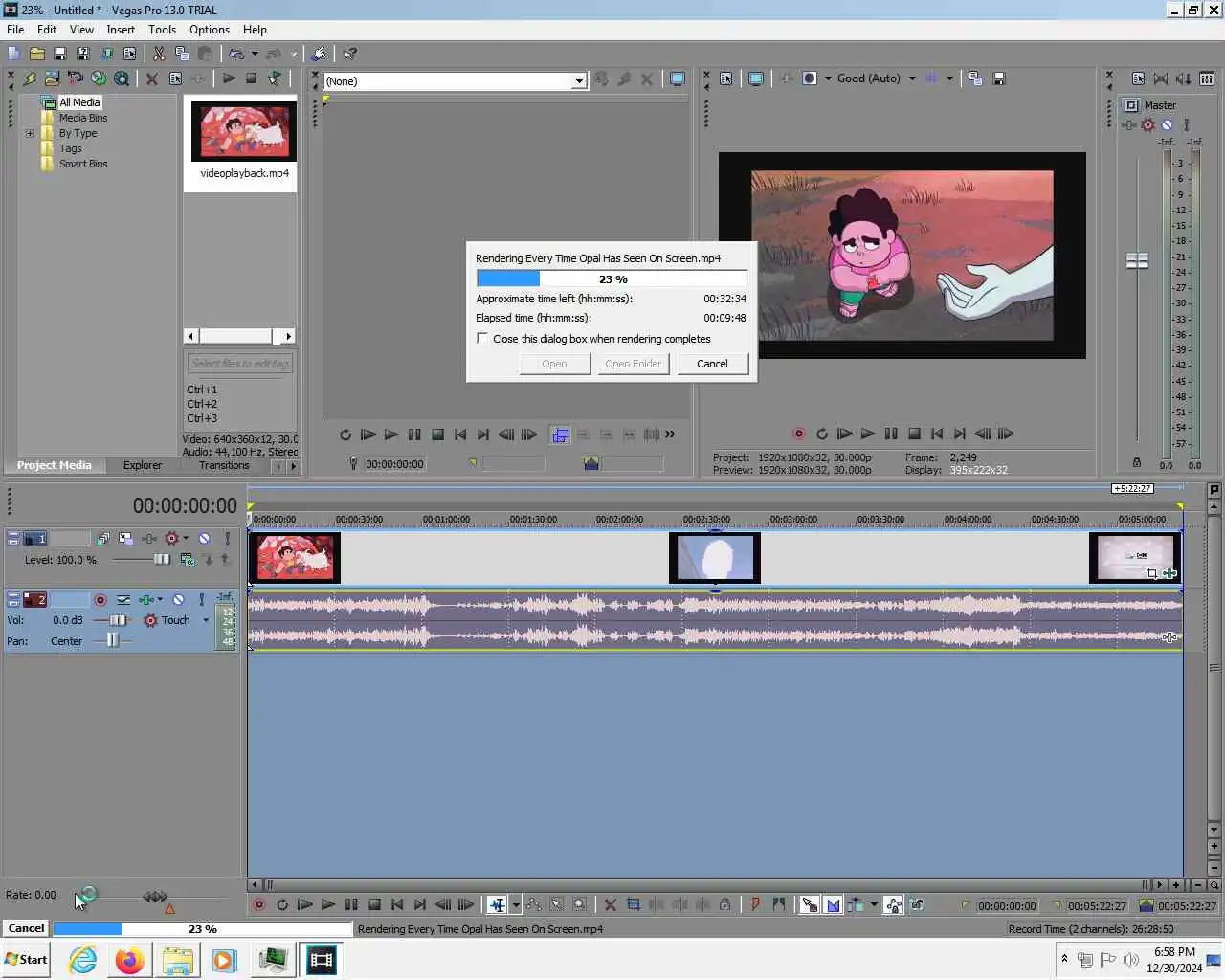The width and height of the screenshot is (1225, 980).
Task: Invert phase on audio track 2
Action: tap(123, 600)
